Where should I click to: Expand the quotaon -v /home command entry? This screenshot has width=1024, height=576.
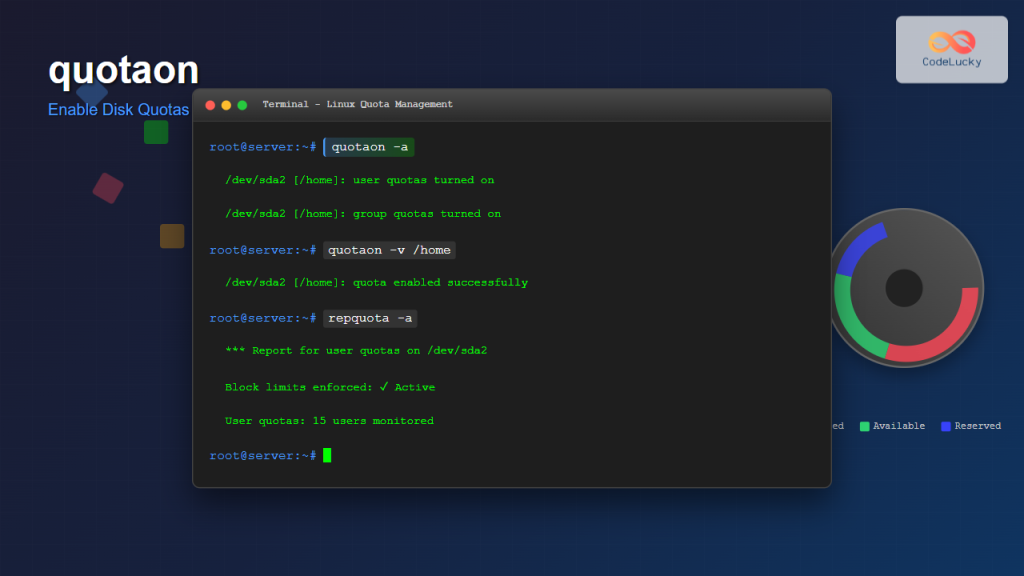[x=389, y=250]
